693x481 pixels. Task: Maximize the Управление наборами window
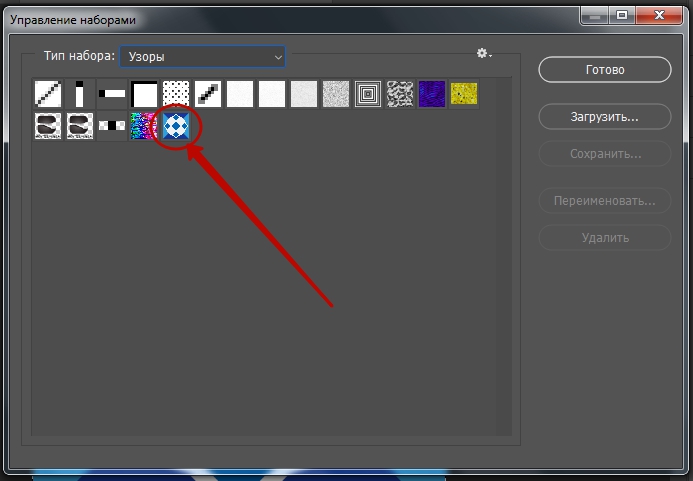(622, 16)
